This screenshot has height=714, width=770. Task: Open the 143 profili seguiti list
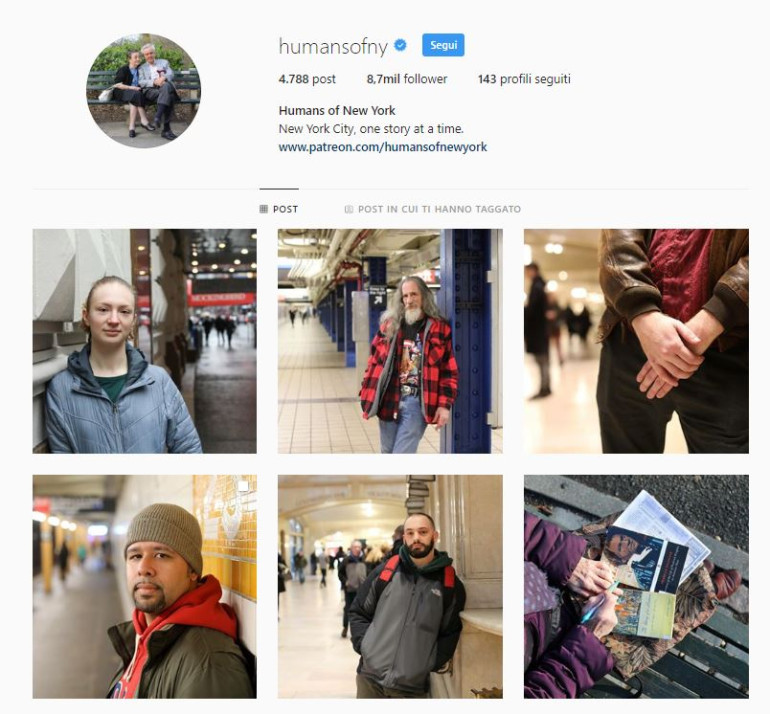pos(524,79)
